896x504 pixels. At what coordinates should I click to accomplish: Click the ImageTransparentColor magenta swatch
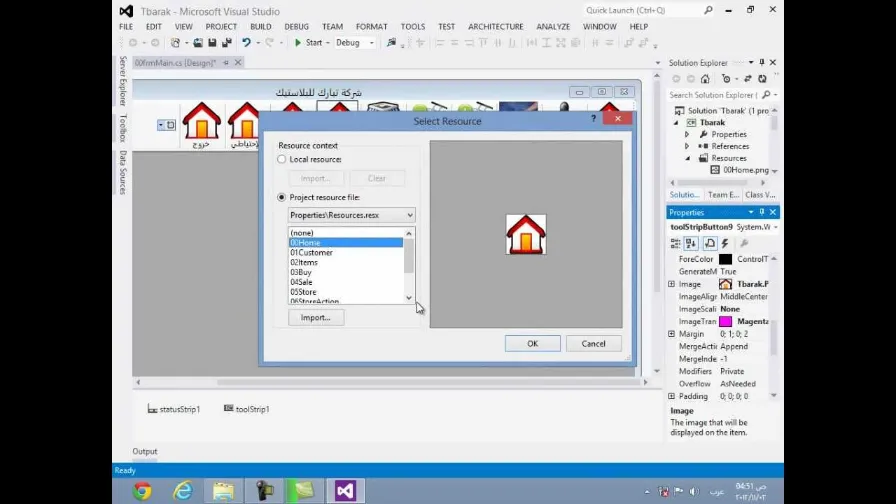point(725,322)
